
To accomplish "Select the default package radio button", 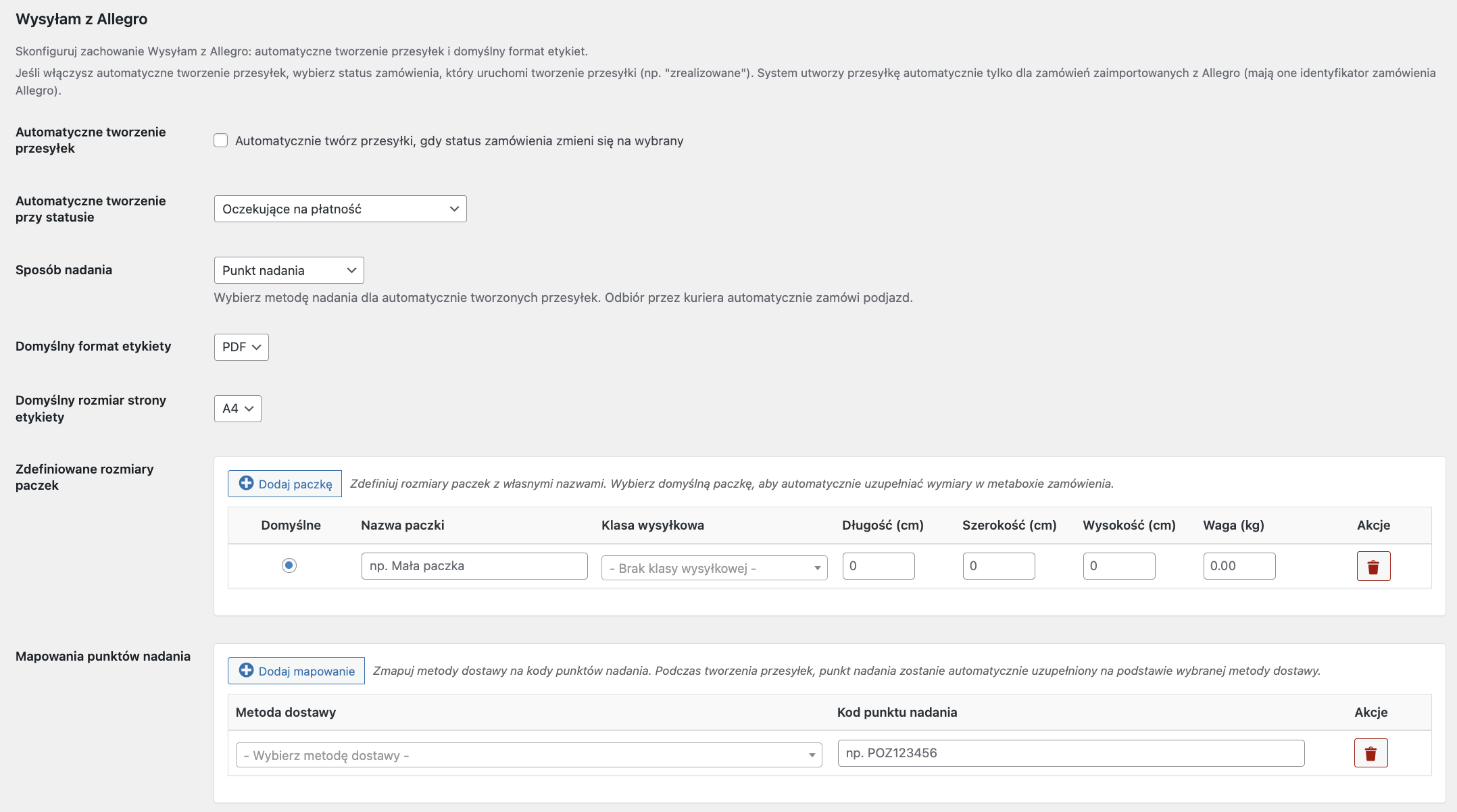I will pyautogui.click(x=289, y=565).
